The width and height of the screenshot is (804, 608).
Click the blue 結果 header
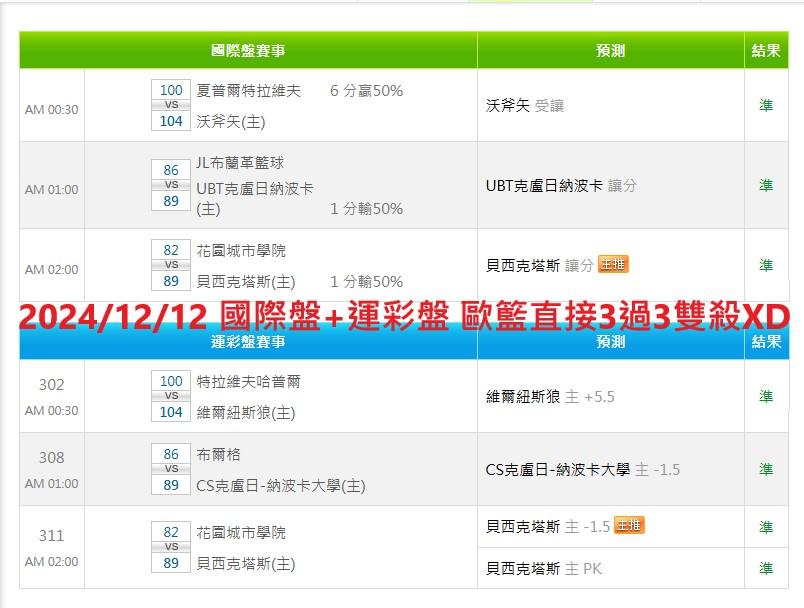coord(766,342)
